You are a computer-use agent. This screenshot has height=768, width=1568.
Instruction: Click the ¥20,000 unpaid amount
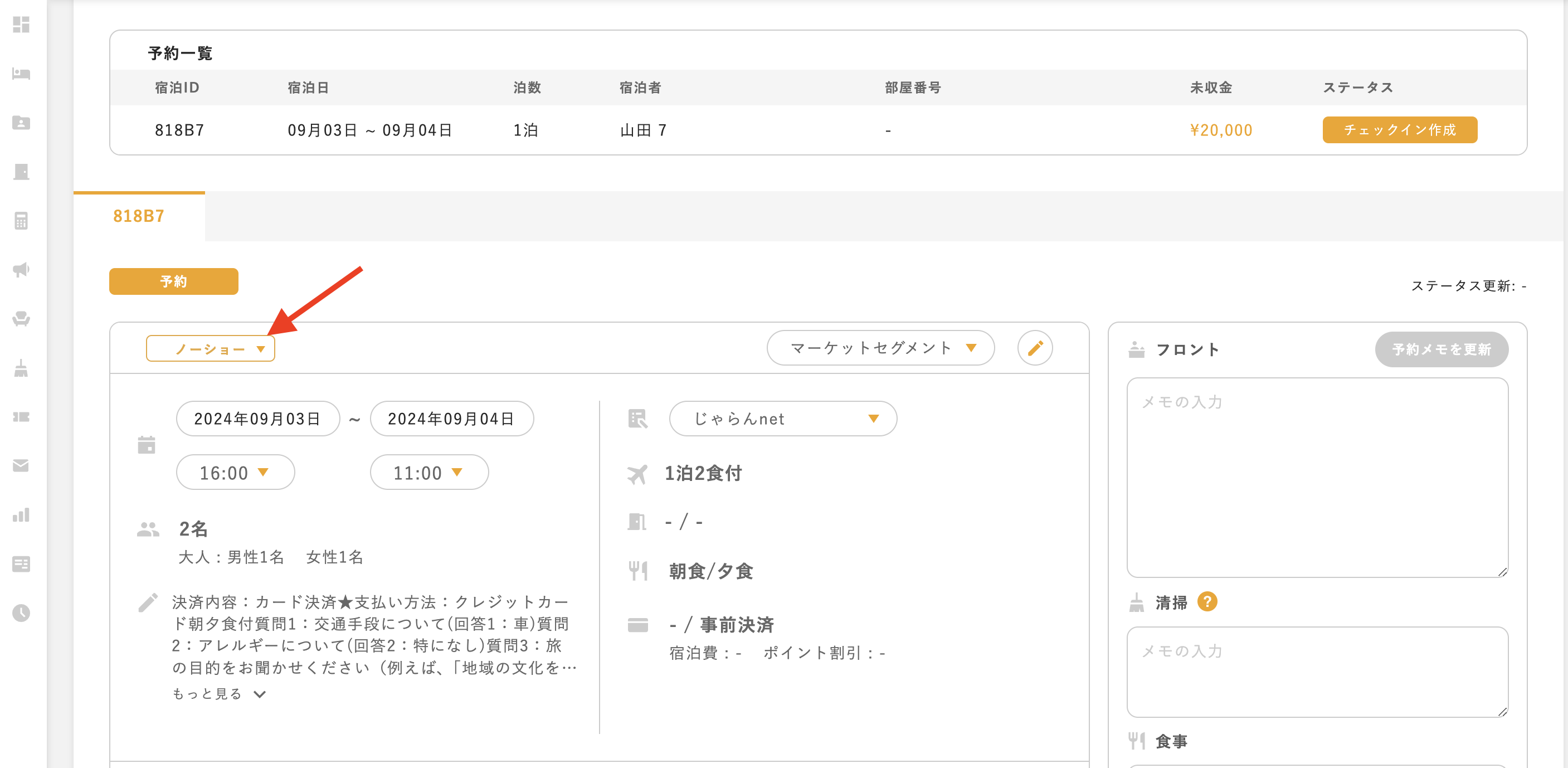[x=1221, y=130]
